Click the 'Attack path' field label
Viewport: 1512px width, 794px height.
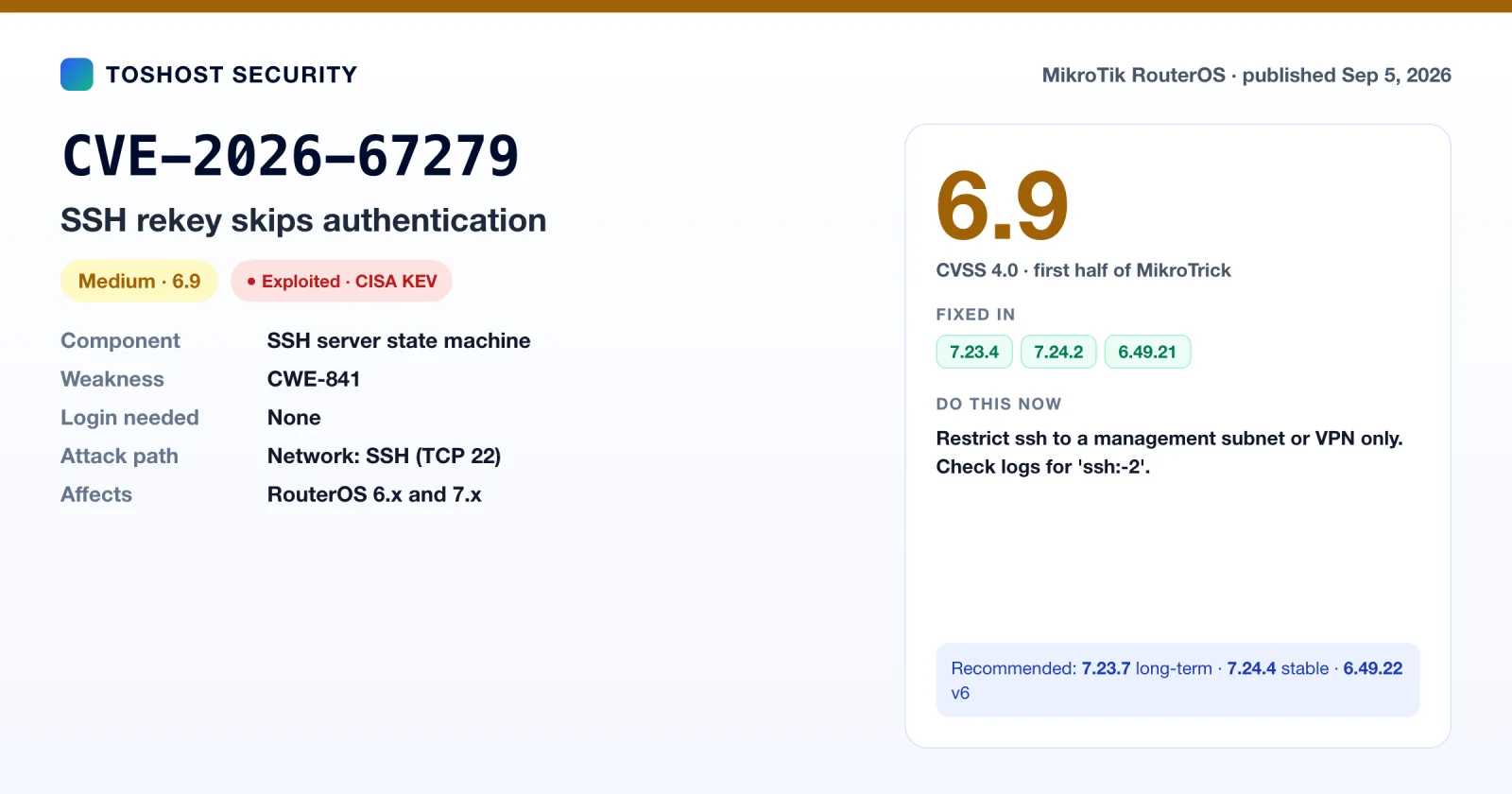click(x=119, y=457)
